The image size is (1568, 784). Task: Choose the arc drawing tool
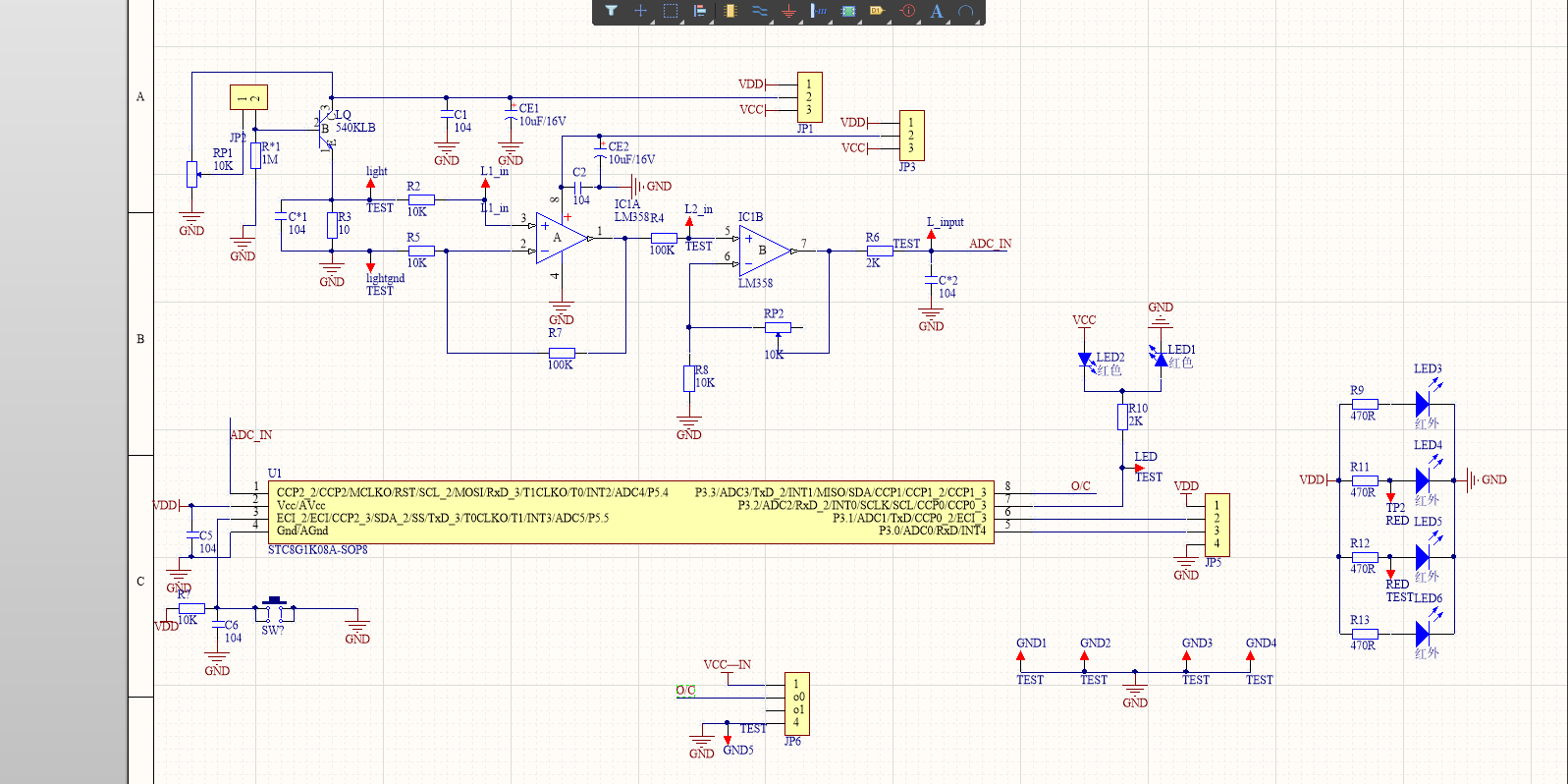click(x=966, y=11)
